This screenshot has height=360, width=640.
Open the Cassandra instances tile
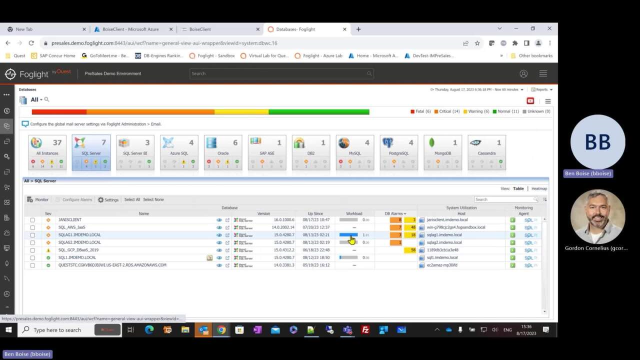(x=487, y=152)
